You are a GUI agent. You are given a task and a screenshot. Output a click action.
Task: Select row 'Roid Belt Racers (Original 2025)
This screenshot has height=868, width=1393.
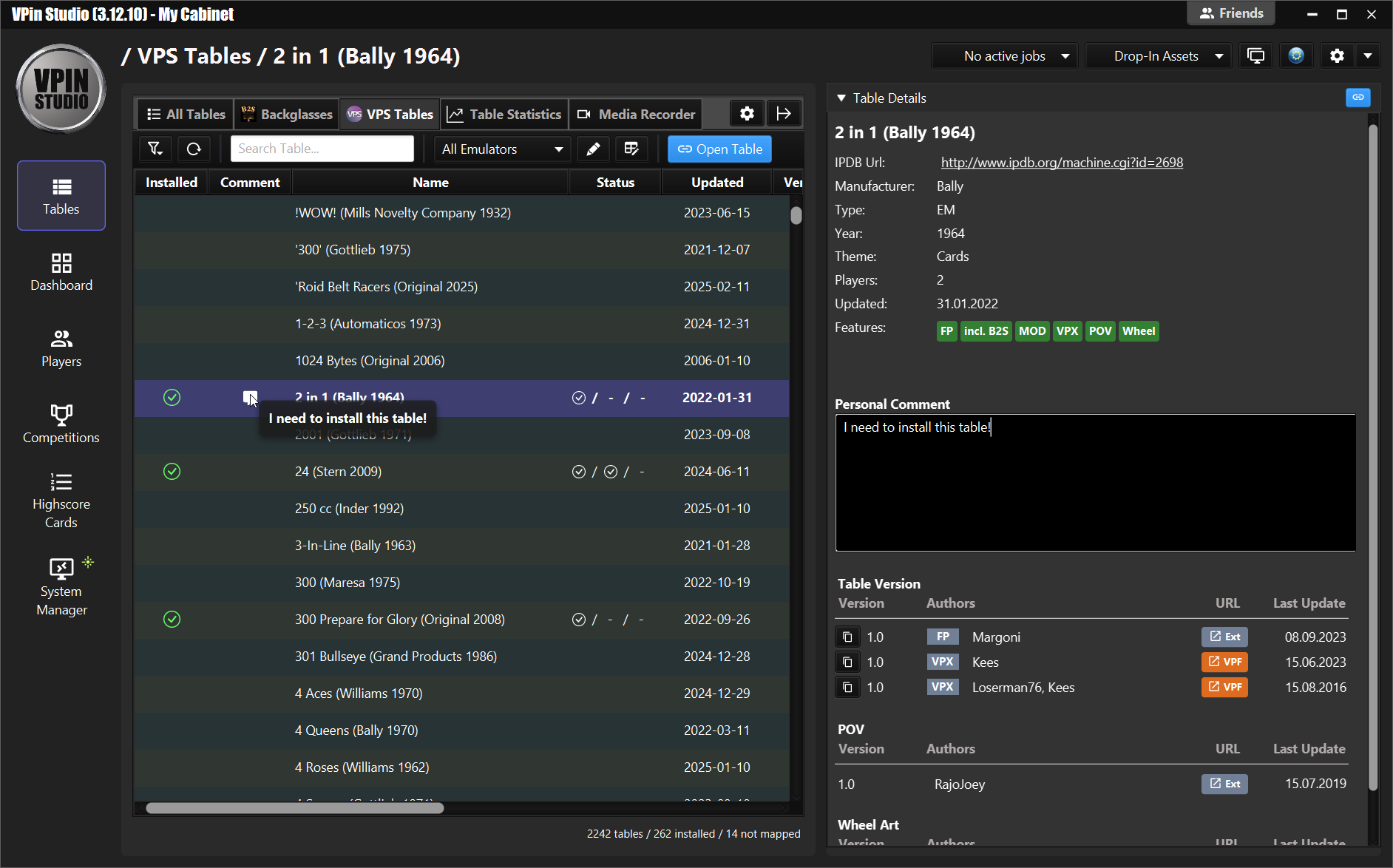pos(461,287)
